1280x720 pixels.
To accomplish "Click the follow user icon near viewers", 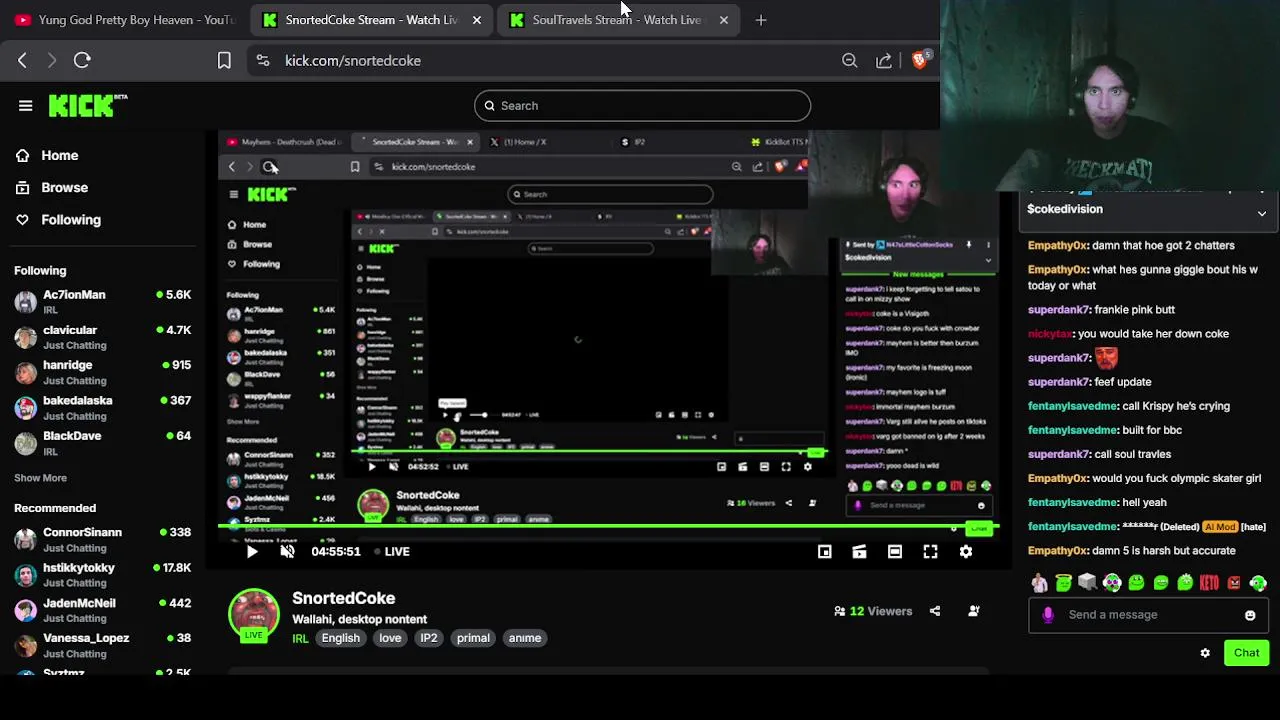I will 974,611.
